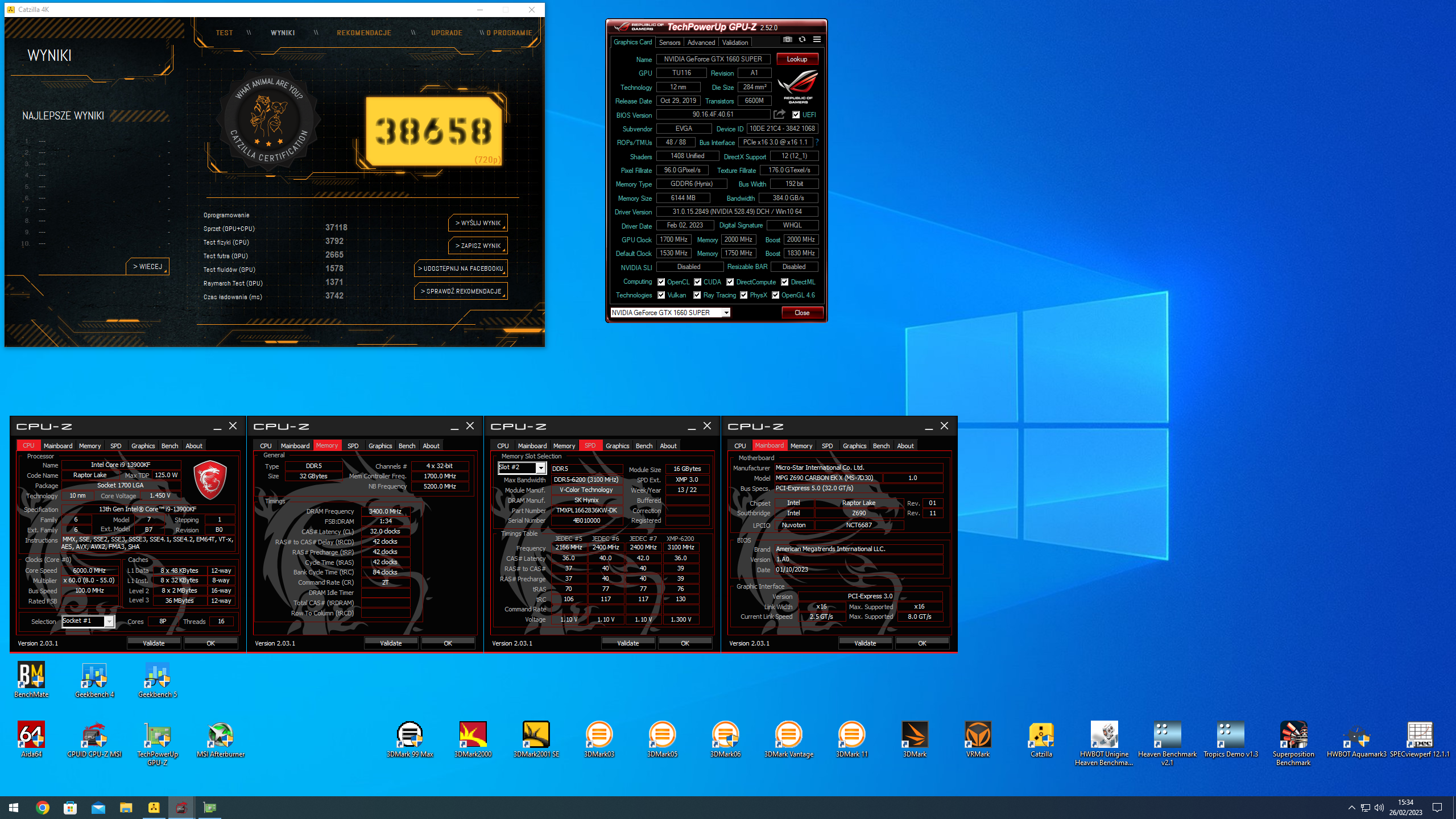This screenshot has width=1456, height=819.
Task: Click UDOSTĘPNIJ NA FACEBOOKU button
Action: pyautogui.click(x=461, y=268)
